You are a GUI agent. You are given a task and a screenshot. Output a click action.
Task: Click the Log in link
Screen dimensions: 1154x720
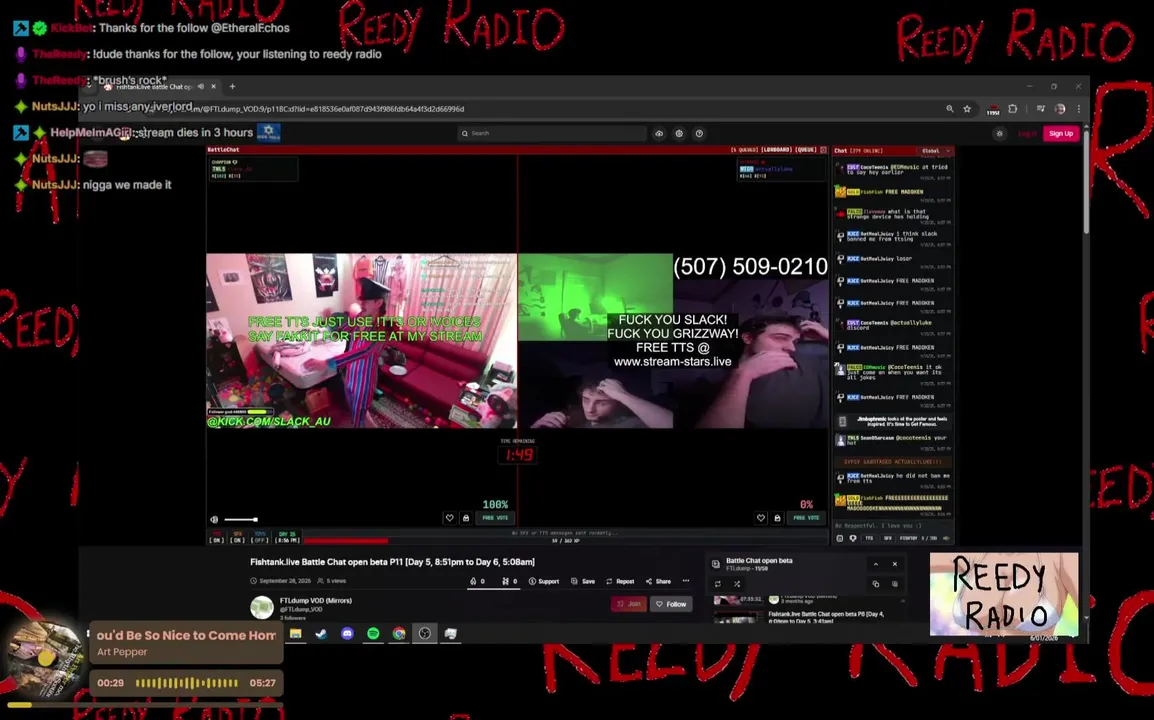[1027, 133]
